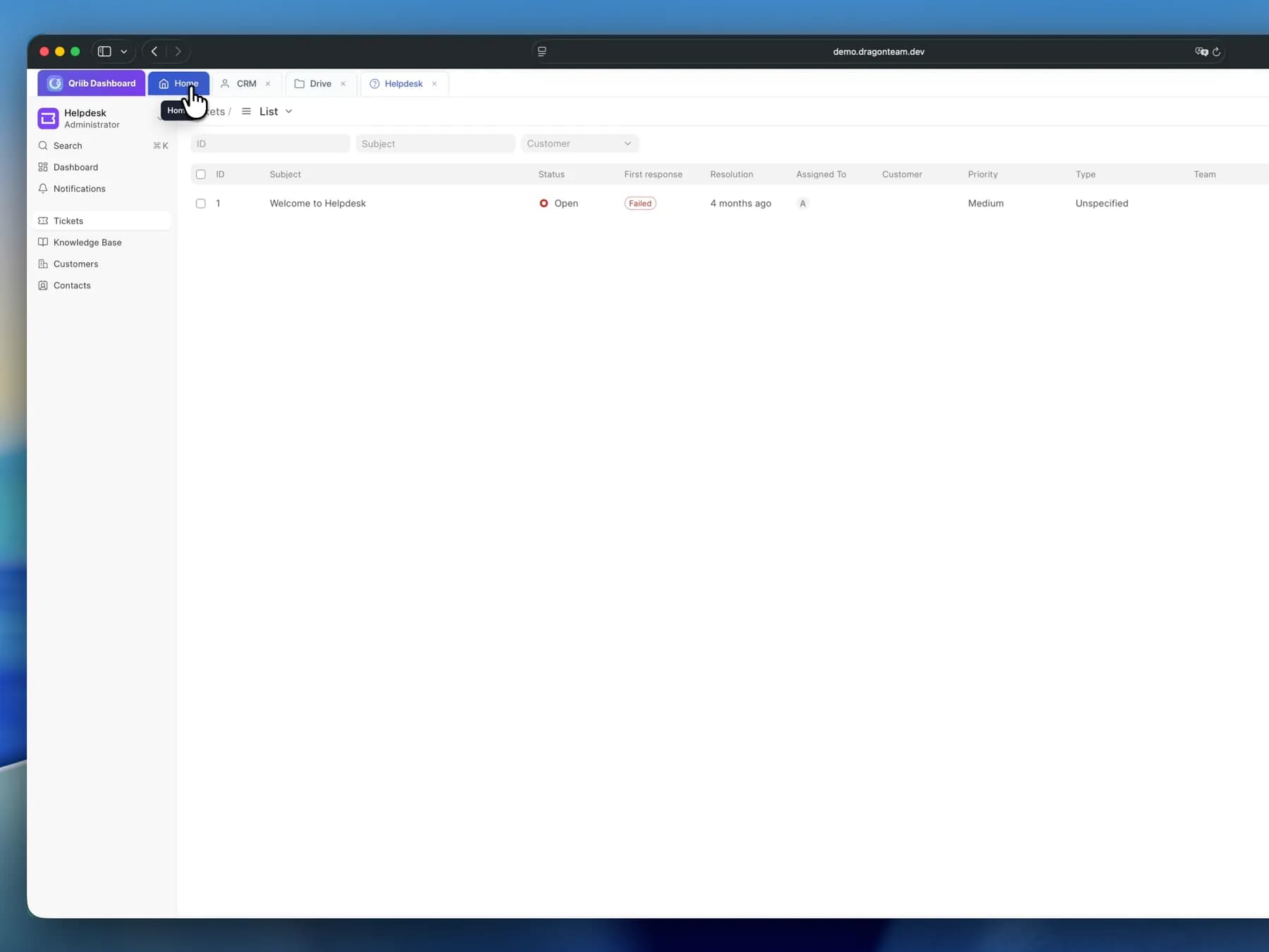Viewport: 1269px width, 952px height.
Task: Click the Customer column header
Action: (x=902, y=174)
